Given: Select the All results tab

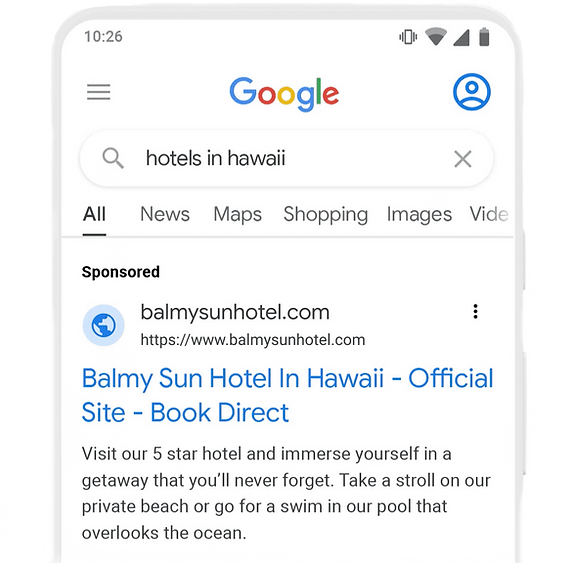Looking at the screenshot, I should coord(94,214).
